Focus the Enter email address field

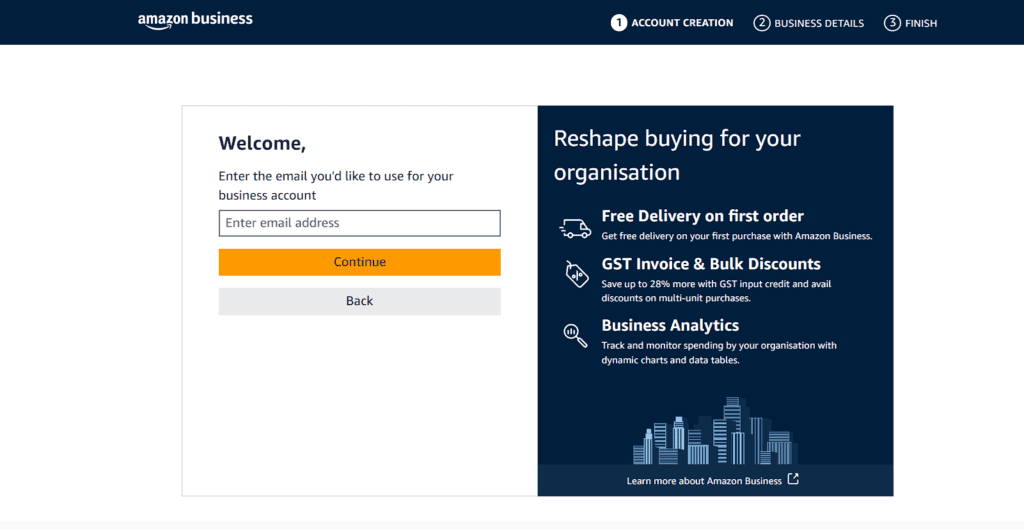point(360,223)
